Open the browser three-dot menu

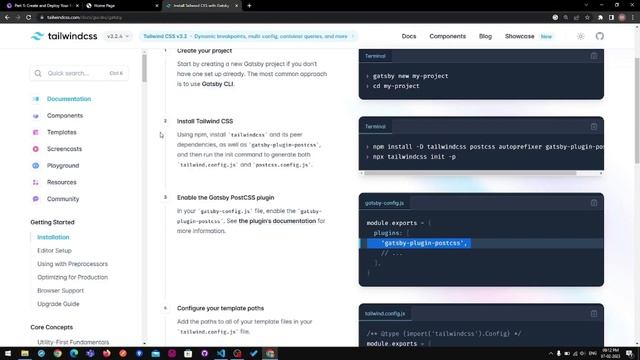click(x=633, y=18)
